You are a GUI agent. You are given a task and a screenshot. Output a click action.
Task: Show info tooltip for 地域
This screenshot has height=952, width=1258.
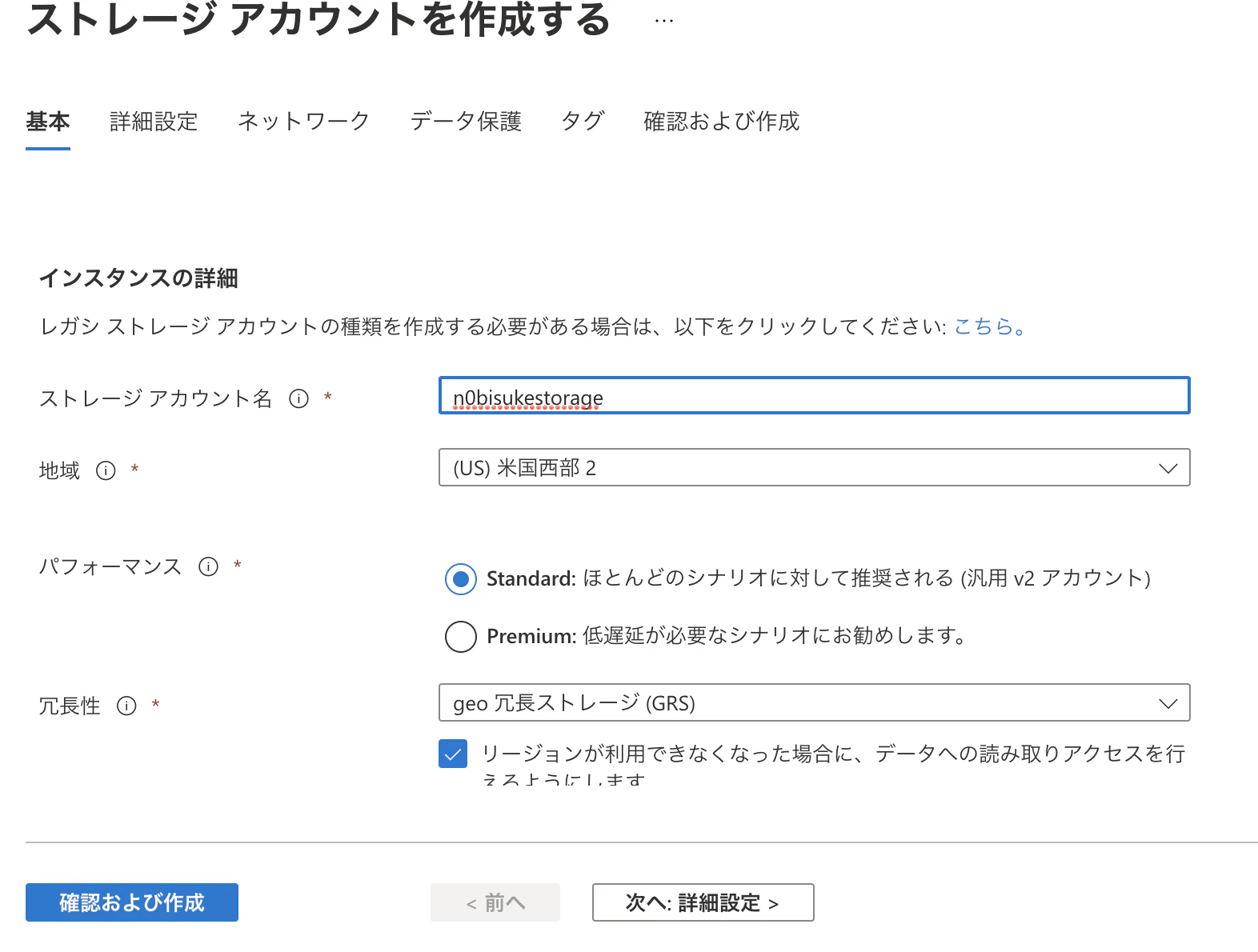click(x=106, y=470)
